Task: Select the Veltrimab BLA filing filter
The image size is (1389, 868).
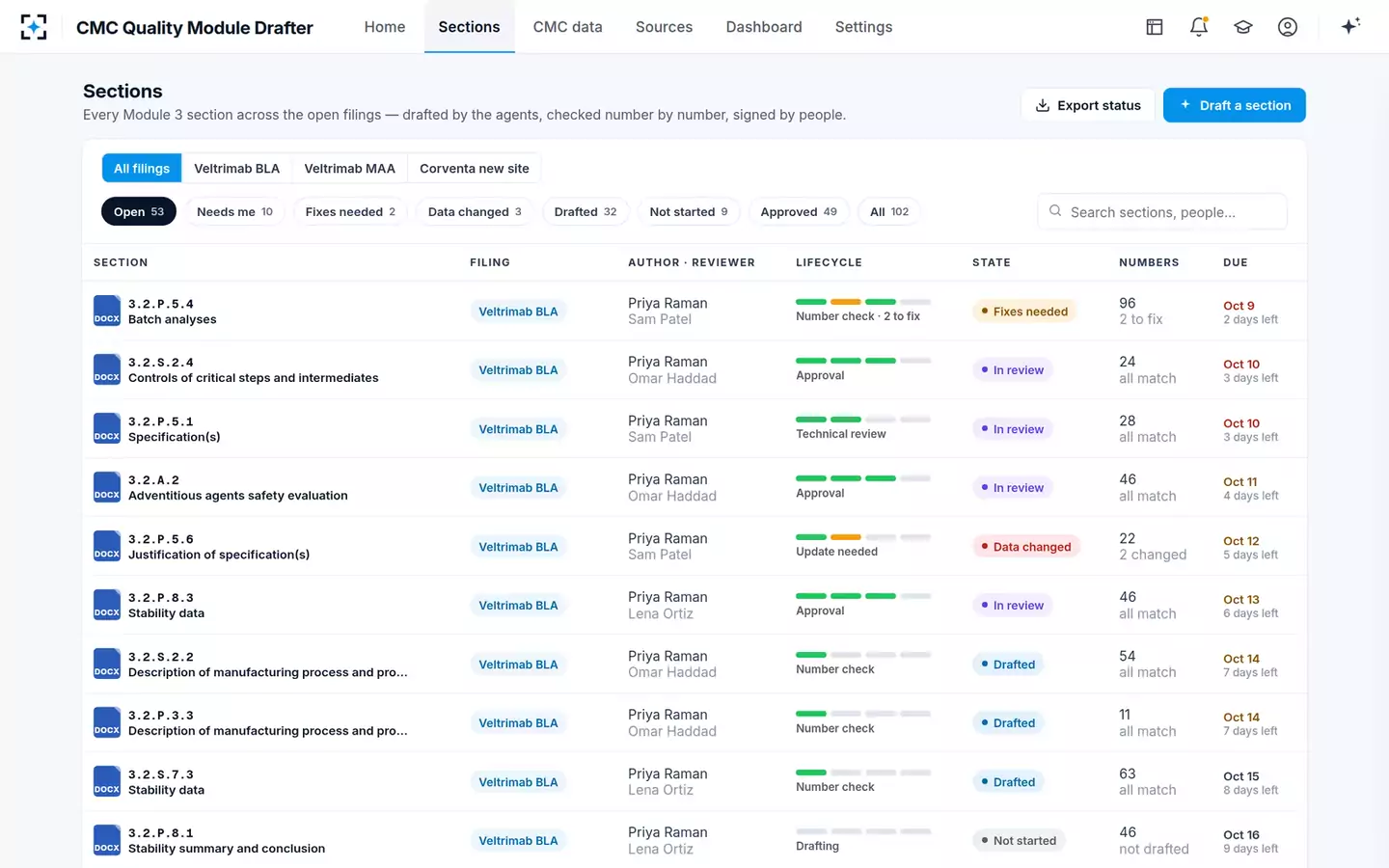Action: click(236, 169)
